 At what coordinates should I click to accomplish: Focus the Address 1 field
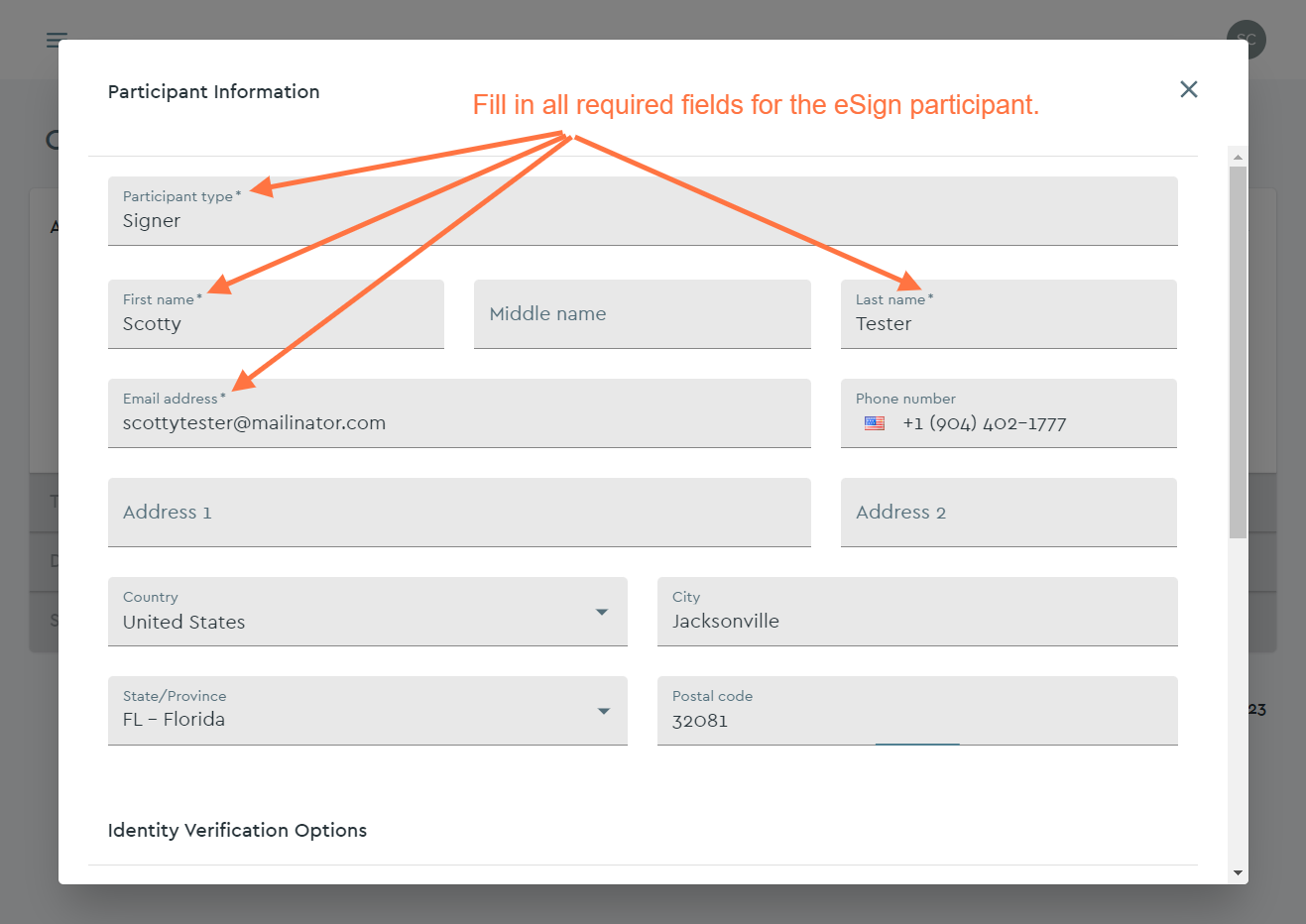(x=459, y=513)
